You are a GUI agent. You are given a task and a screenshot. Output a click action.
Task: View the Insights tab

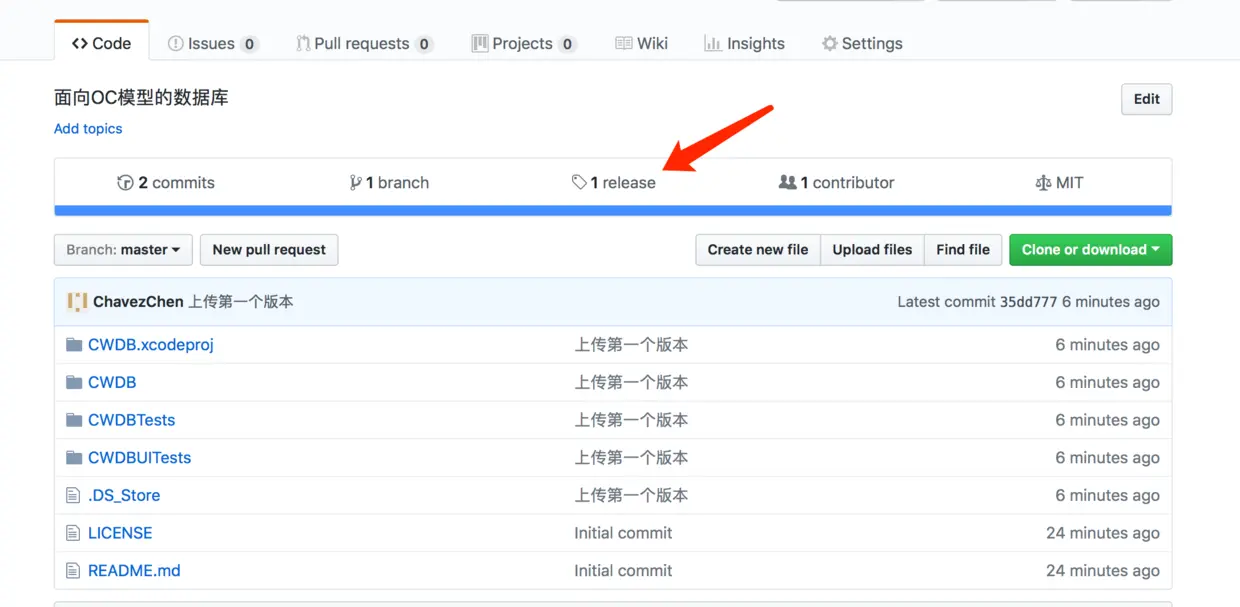744,44
